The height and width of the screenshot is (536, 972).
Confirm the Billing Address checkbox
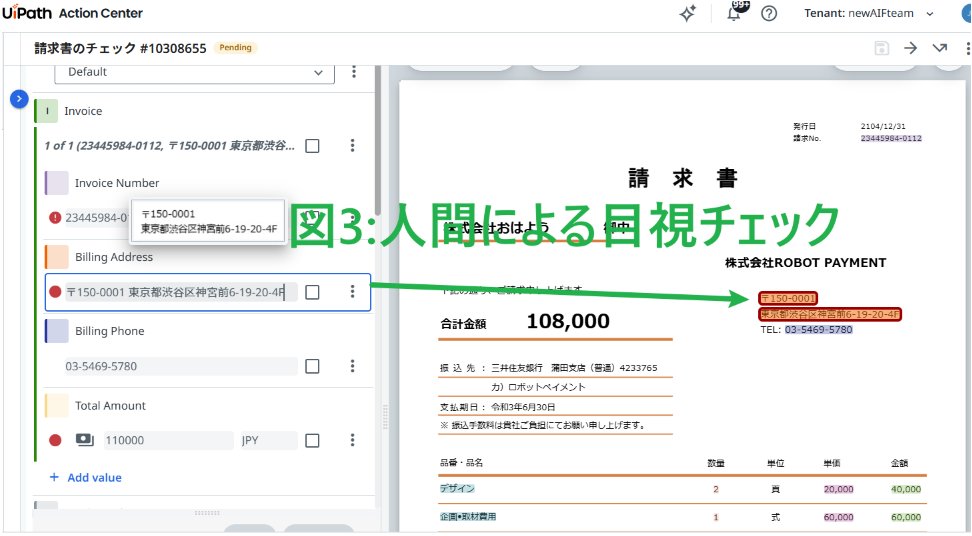click(x=312, y=292)
